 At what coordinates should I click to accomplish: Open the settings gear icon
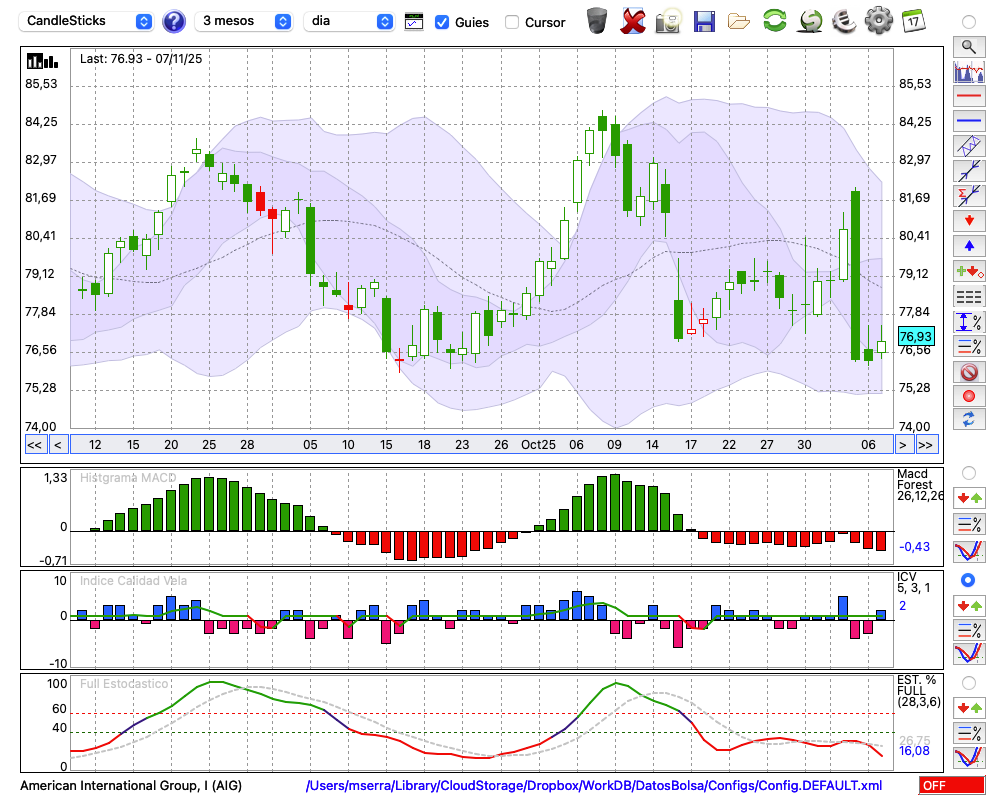pos(878,20)
